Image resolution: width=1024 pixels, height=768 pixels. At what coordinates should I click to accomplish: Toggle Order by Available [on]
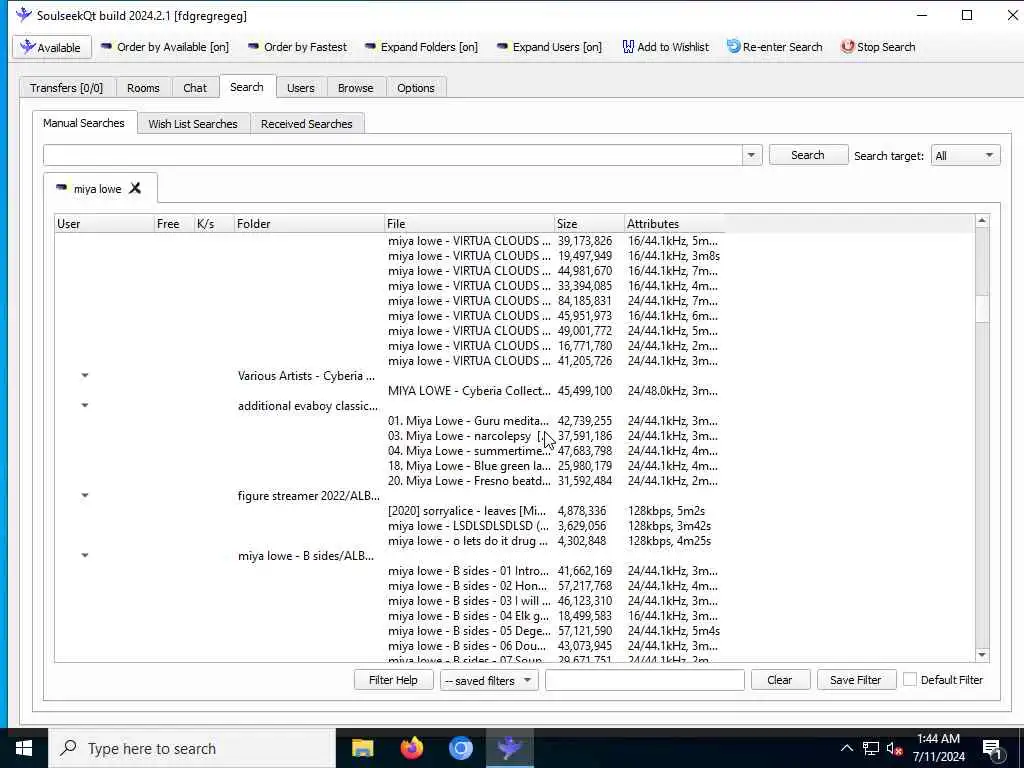point(164,47)
